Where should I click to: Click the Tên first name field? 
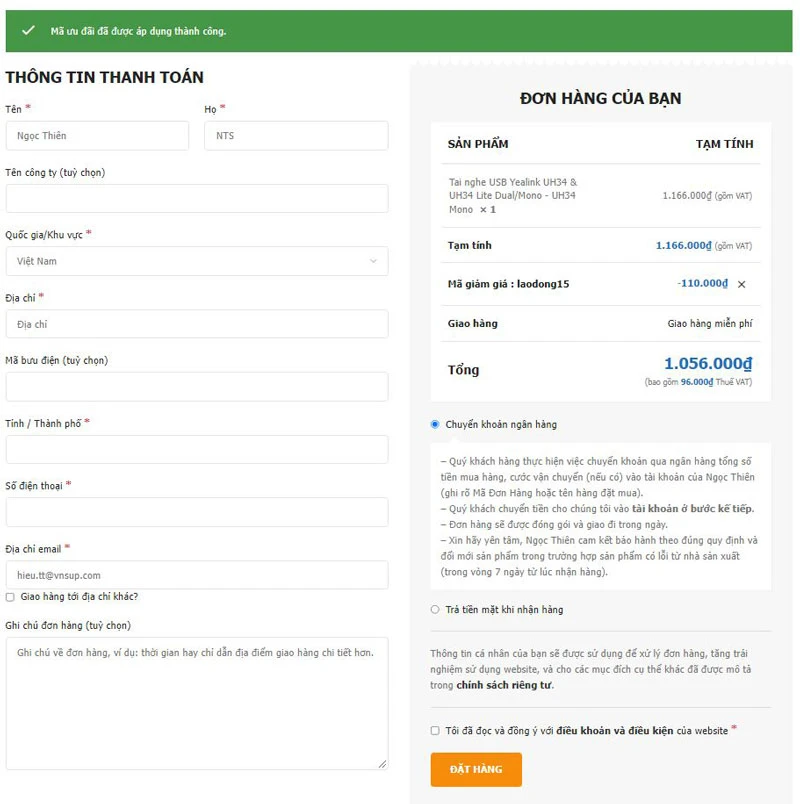click(97, 136)
